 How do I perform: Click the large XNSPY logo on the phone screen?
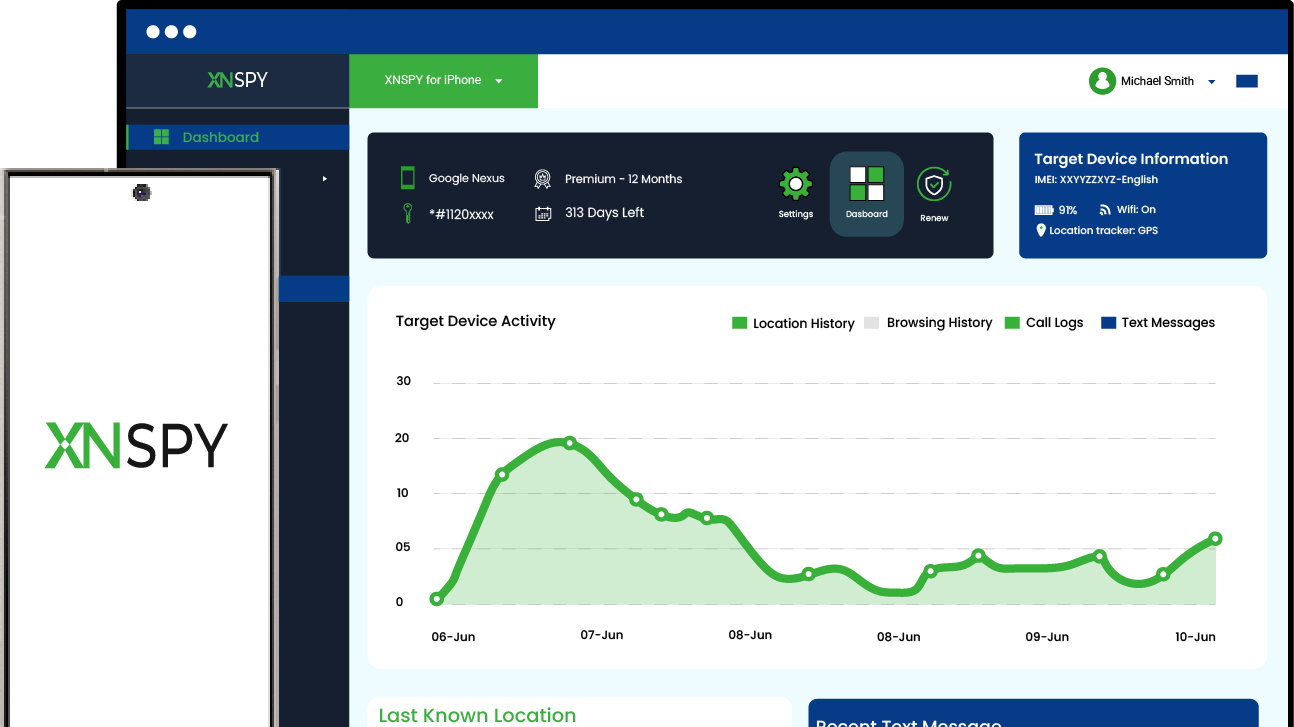coord(137,445)
